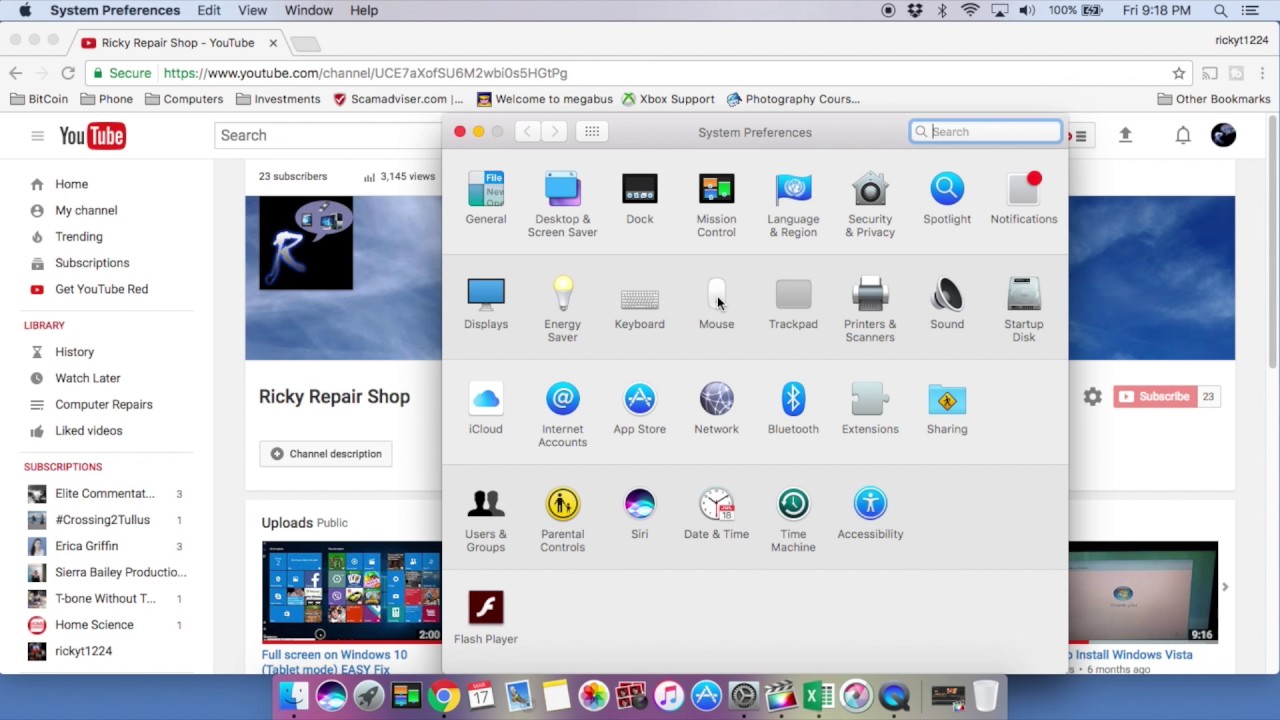1280x720 pixels.
Task: Open Accessibility preferences
Action: click(870, 513)
